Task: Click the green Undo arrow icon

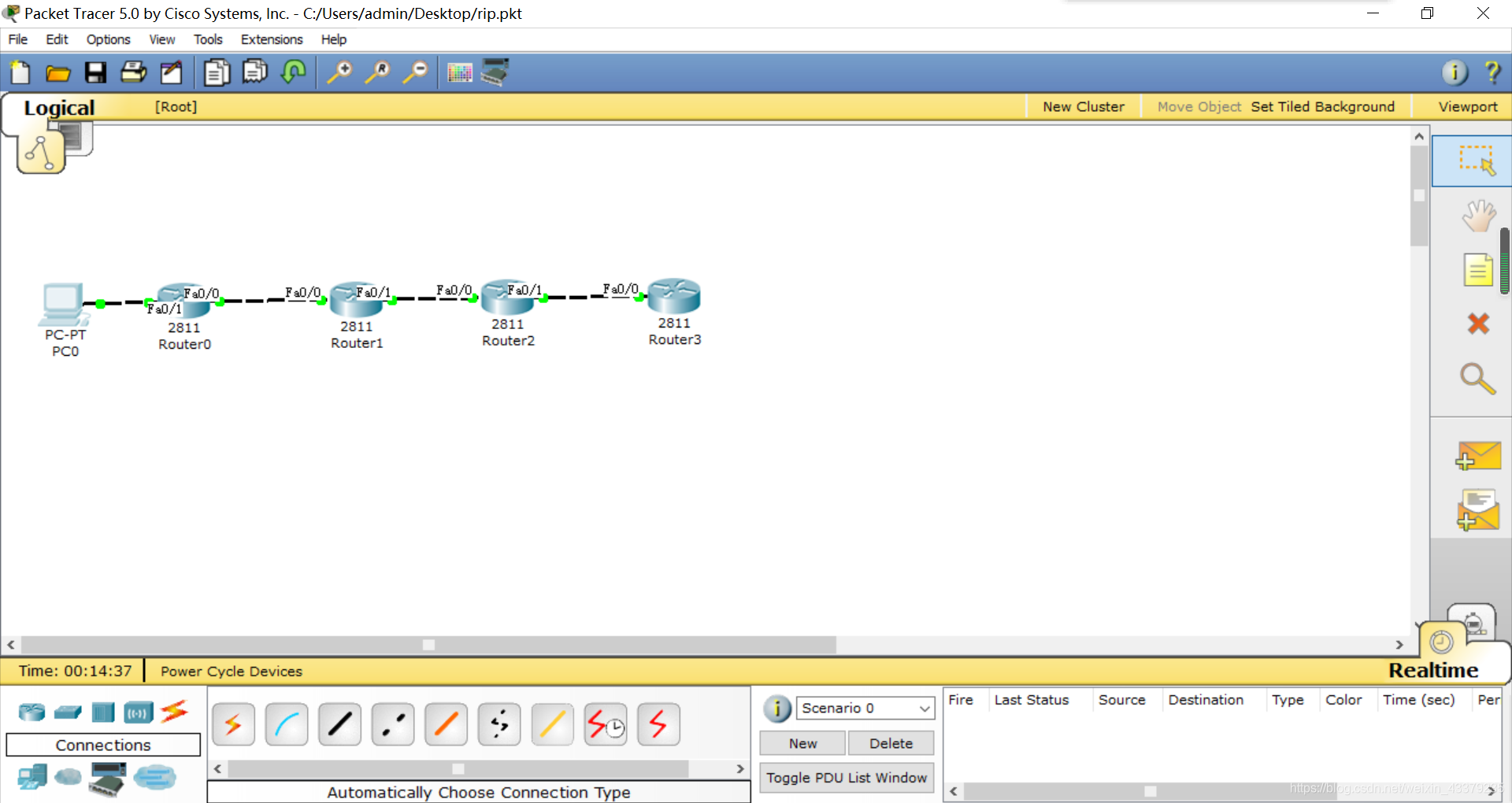Action: (294, 72)
